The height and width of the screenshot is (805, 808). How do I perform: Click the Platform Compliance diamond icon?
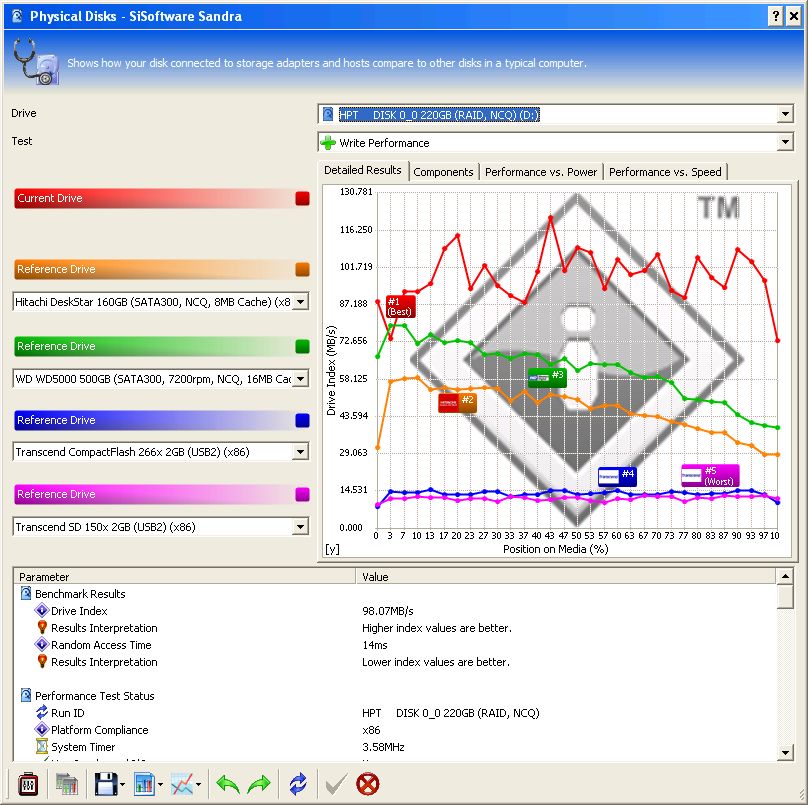[42, 730]
